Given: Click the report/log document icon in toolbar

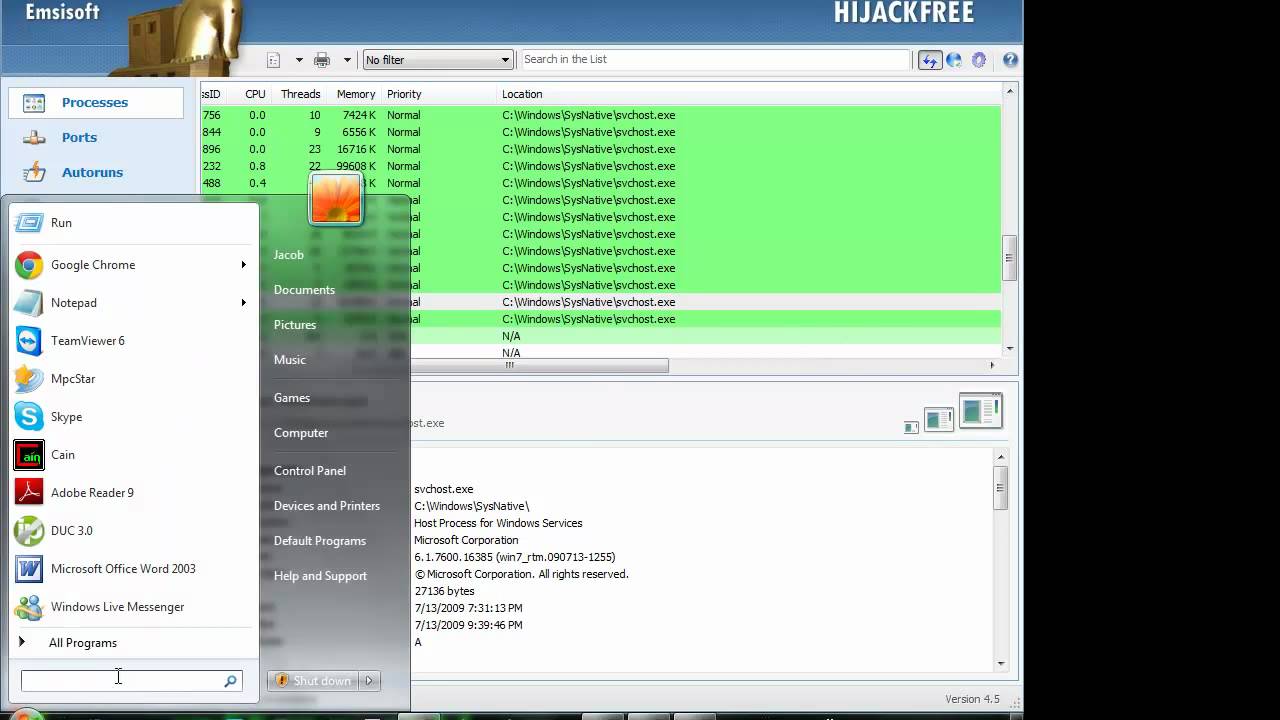Looking at the screenshot, I should (x=274, y=60).
